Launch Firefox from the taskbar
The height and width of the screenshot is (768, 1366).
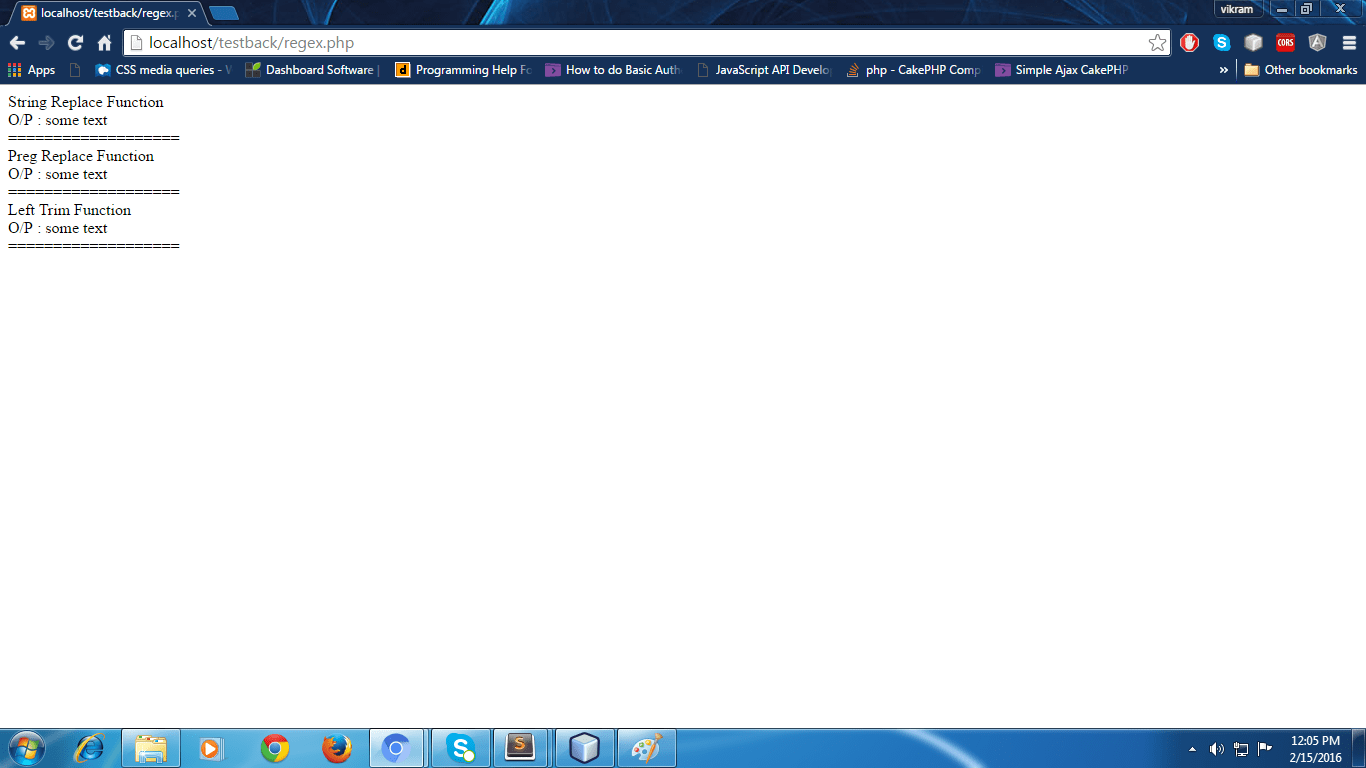(x=337, y=748)
